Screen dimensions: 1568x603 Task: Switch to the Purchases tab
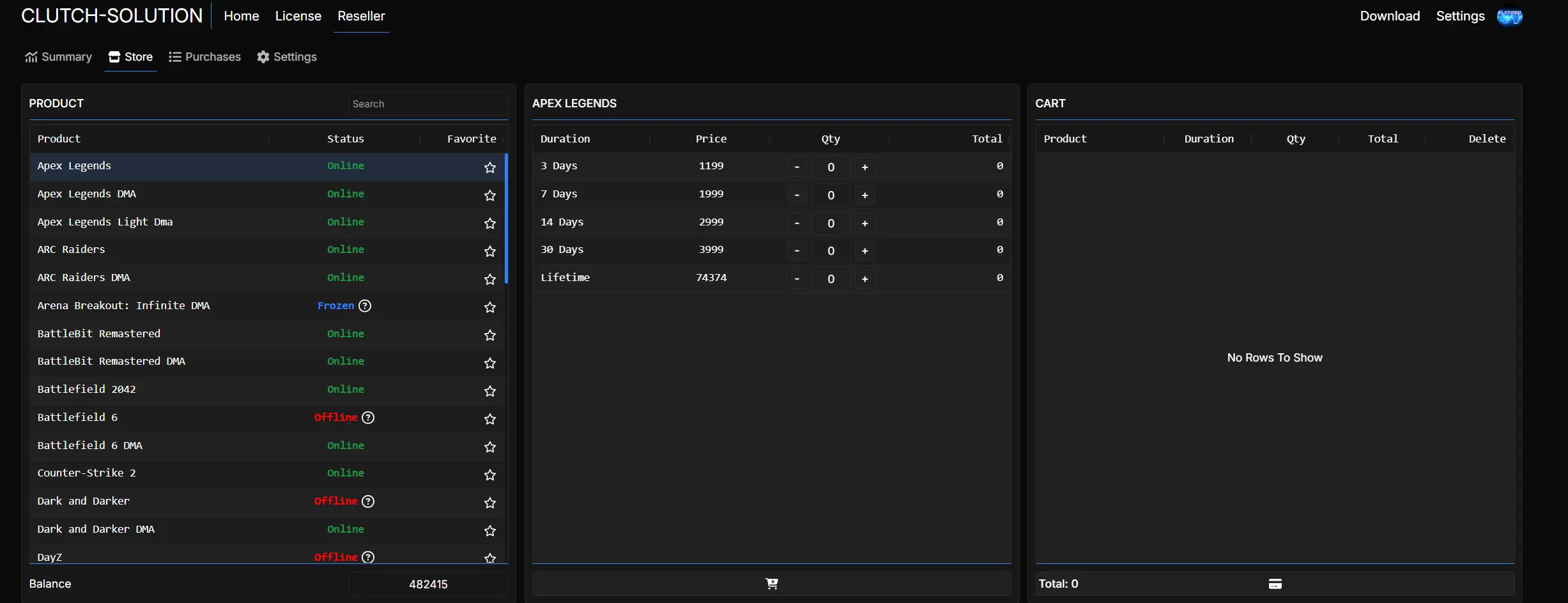pos(204,57)
